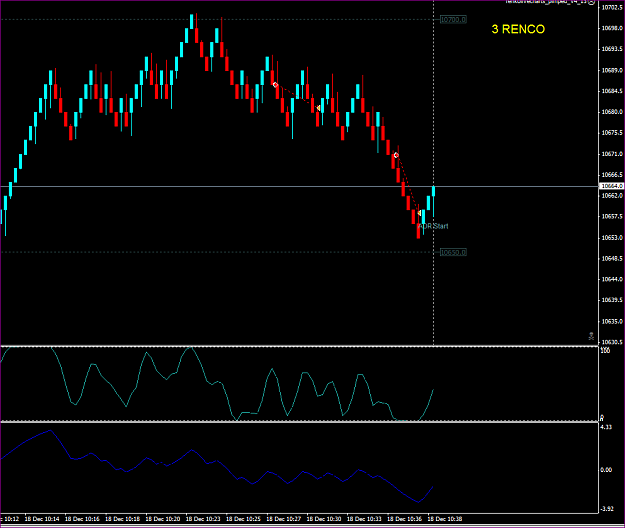Image resolution: width=625 pixels, height=528 pixels.
Task: Click price scale value 10666.5
Action: 612,175
